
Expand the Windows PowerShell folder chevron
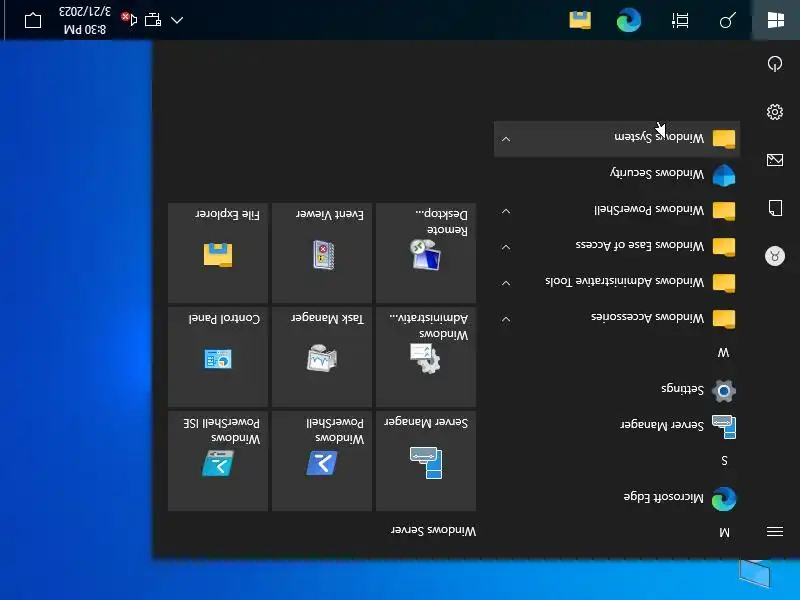click(506, 211)
